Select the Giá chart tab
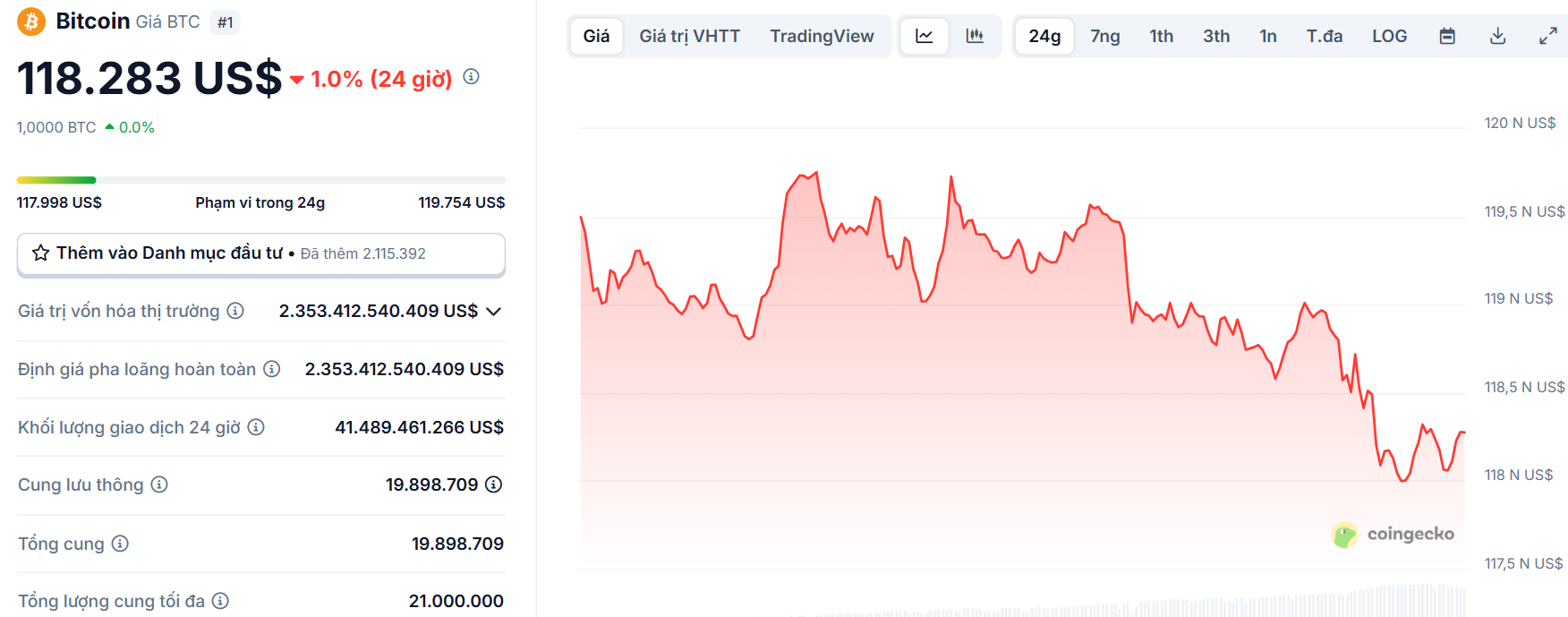Image resolution: width=1568 pixels, height=617 pixels. tap(596, 36)
